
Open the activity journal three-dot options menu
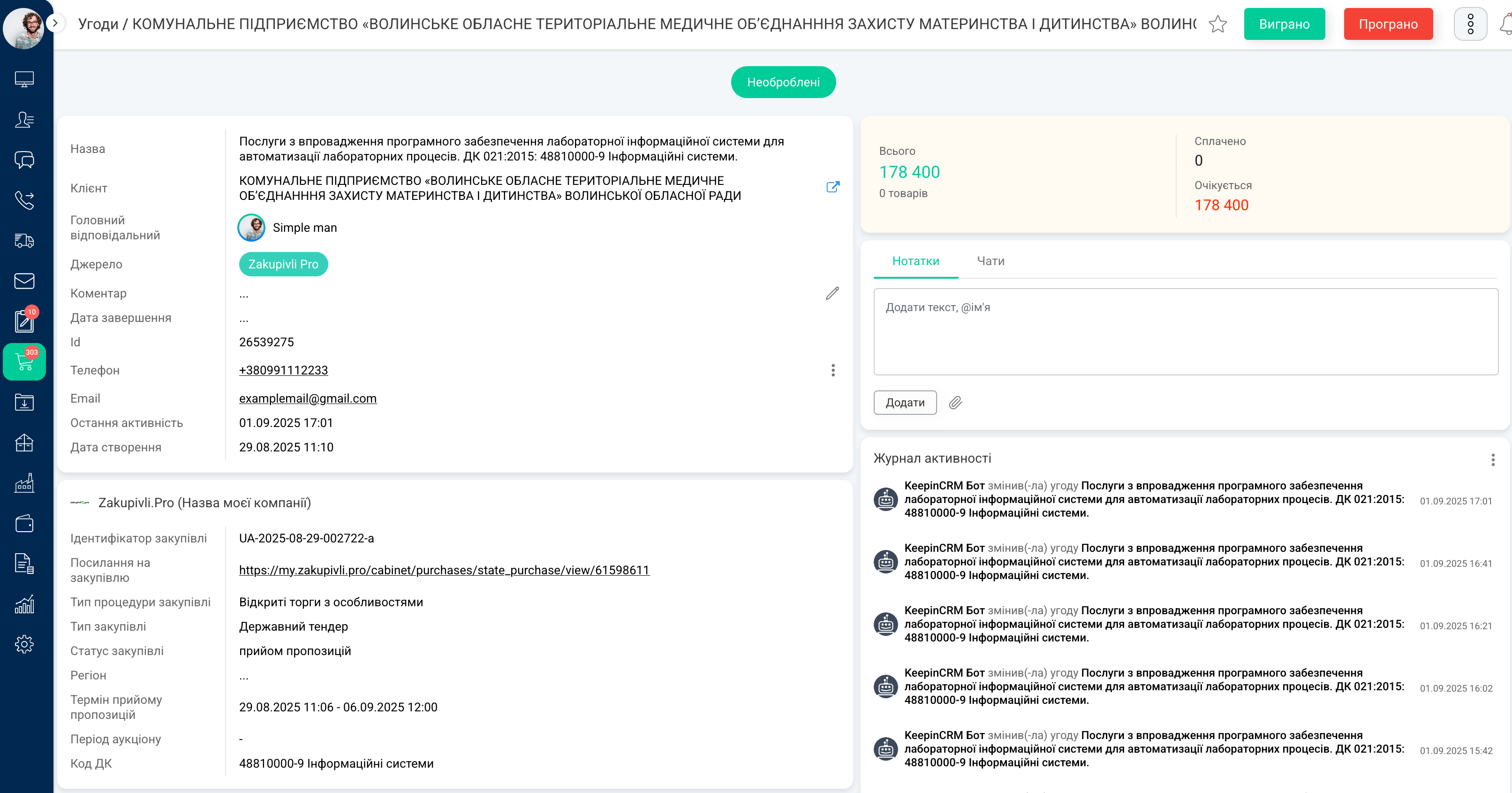click(x=1493, y=459)
